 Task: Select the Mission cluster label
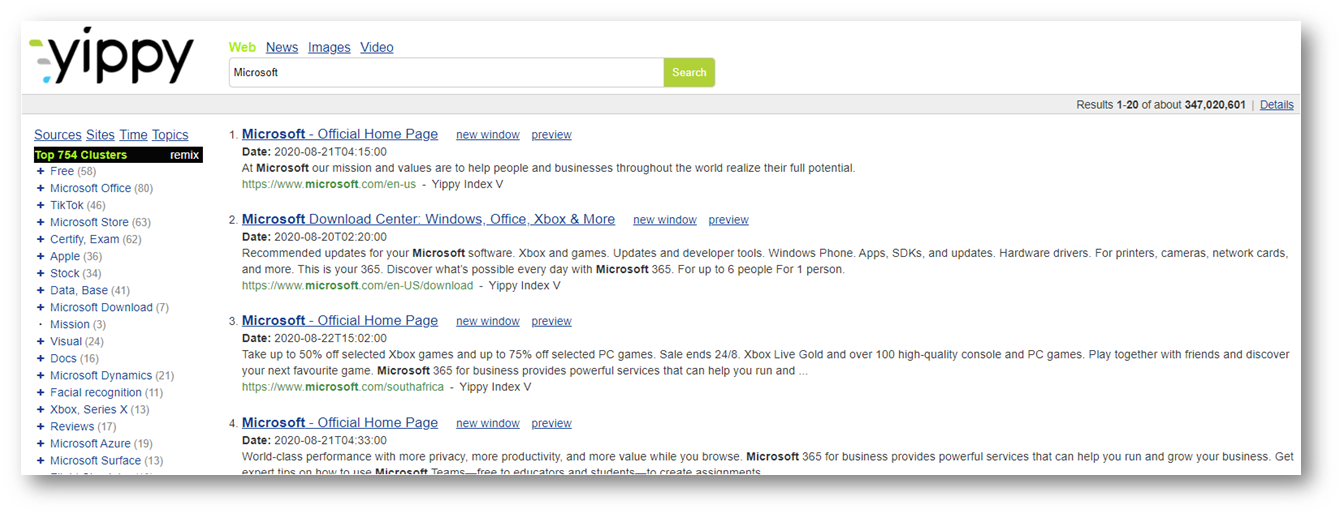point(70,324)
